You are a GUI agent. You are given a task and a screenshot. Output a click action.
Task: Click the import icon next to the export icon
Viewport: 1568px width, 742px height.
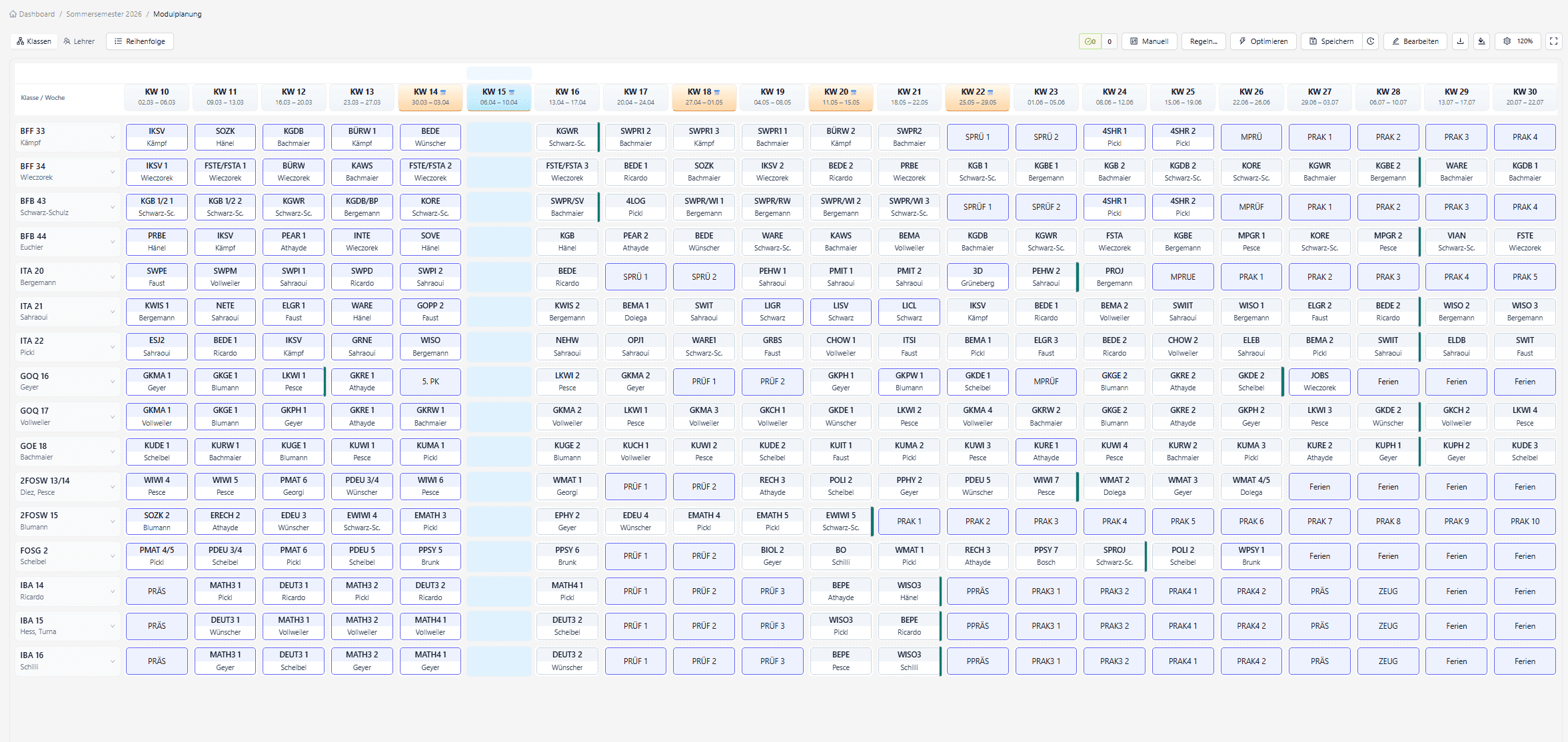click(1481, 41)
